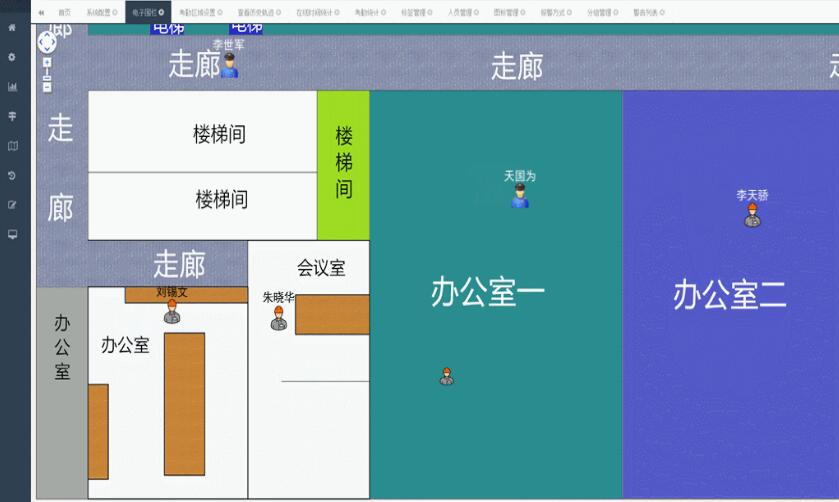Click the signpost icon in sidebar
839x502 pixels.
12,116
